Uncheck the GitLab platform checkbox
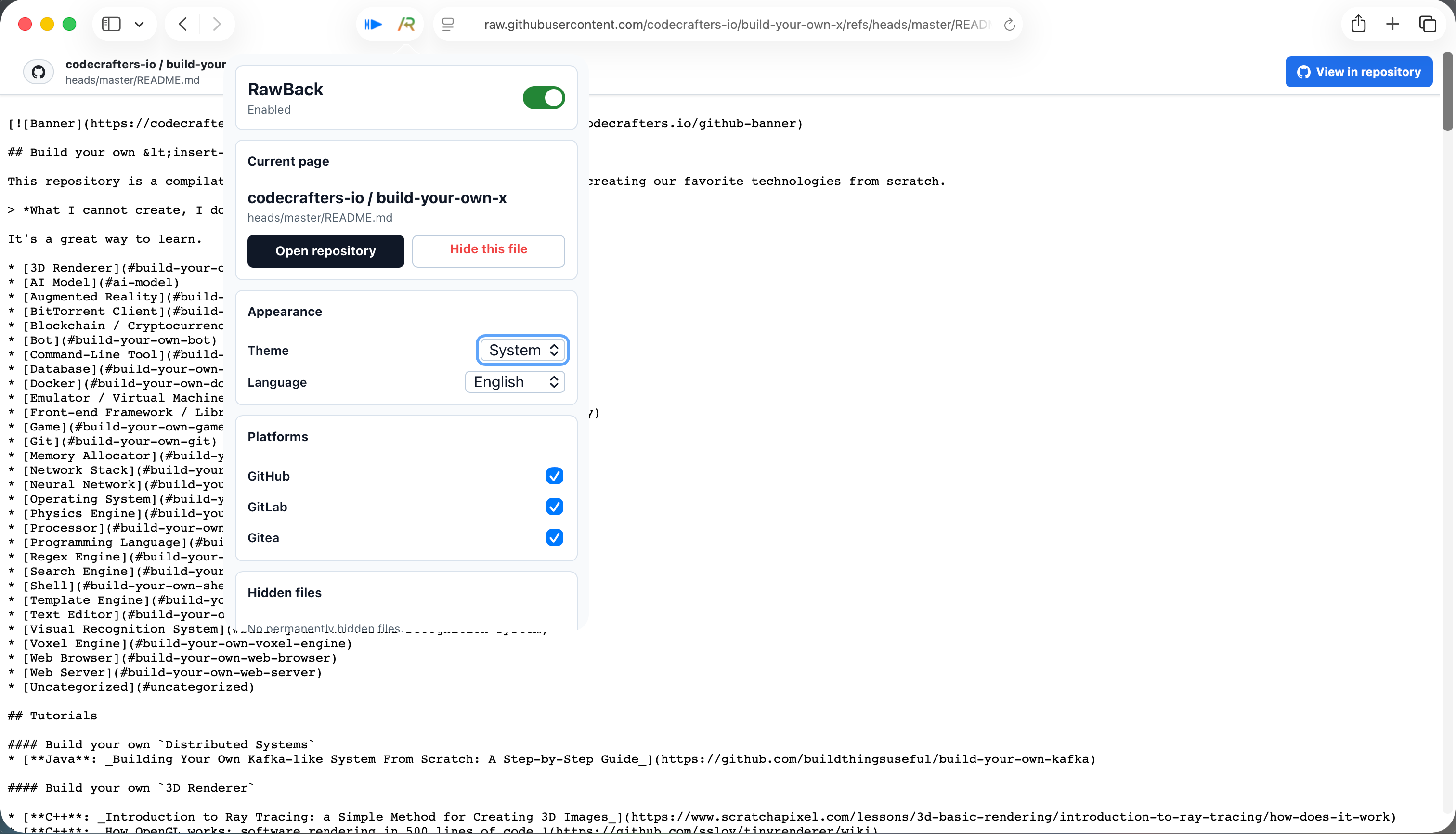1456x834 pixels. click(x=555, y=507)
